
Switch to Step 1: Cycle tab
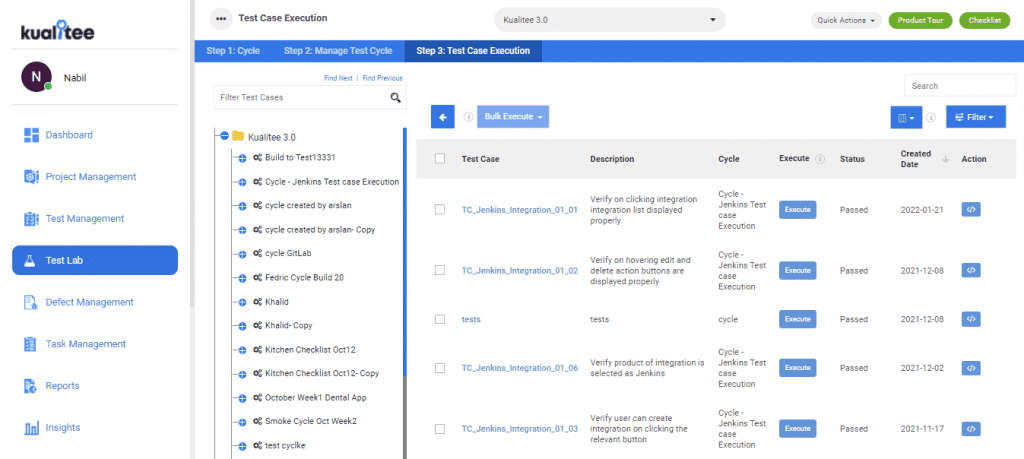point(233,51)
